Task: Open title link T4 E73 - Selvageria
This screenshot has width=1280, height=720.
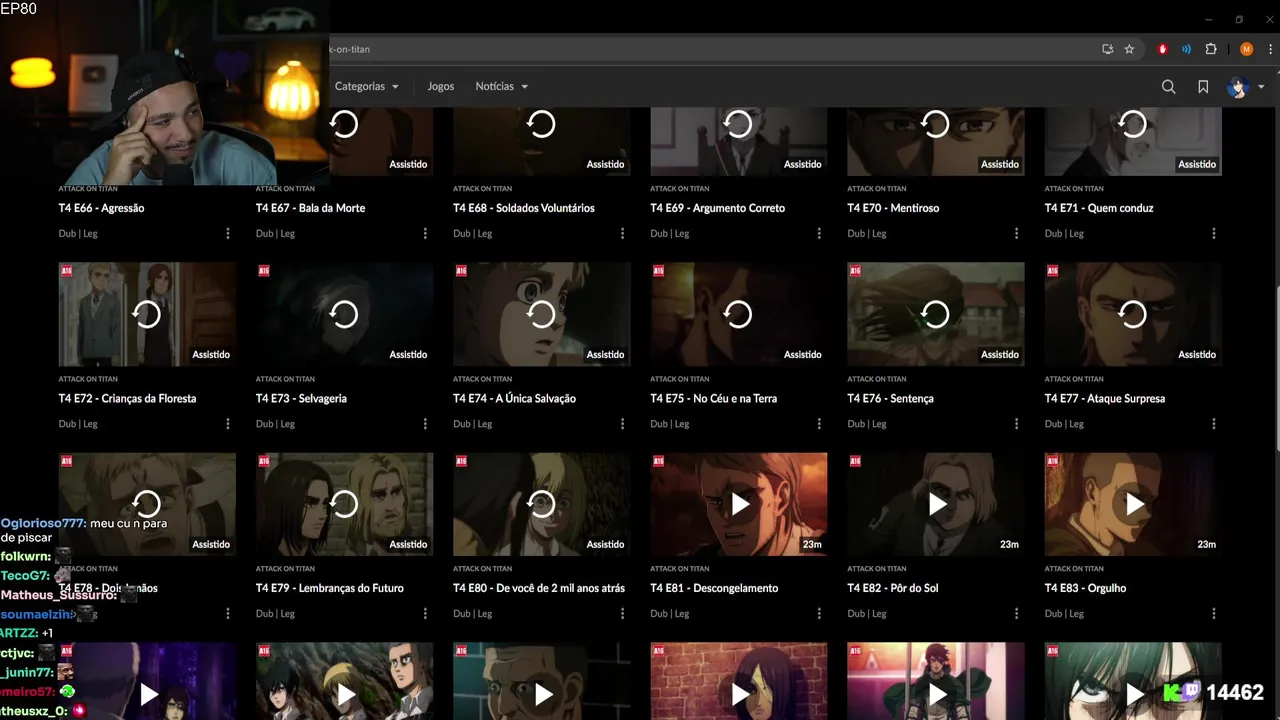Action: pyautogui.click(x=301, y=398)
